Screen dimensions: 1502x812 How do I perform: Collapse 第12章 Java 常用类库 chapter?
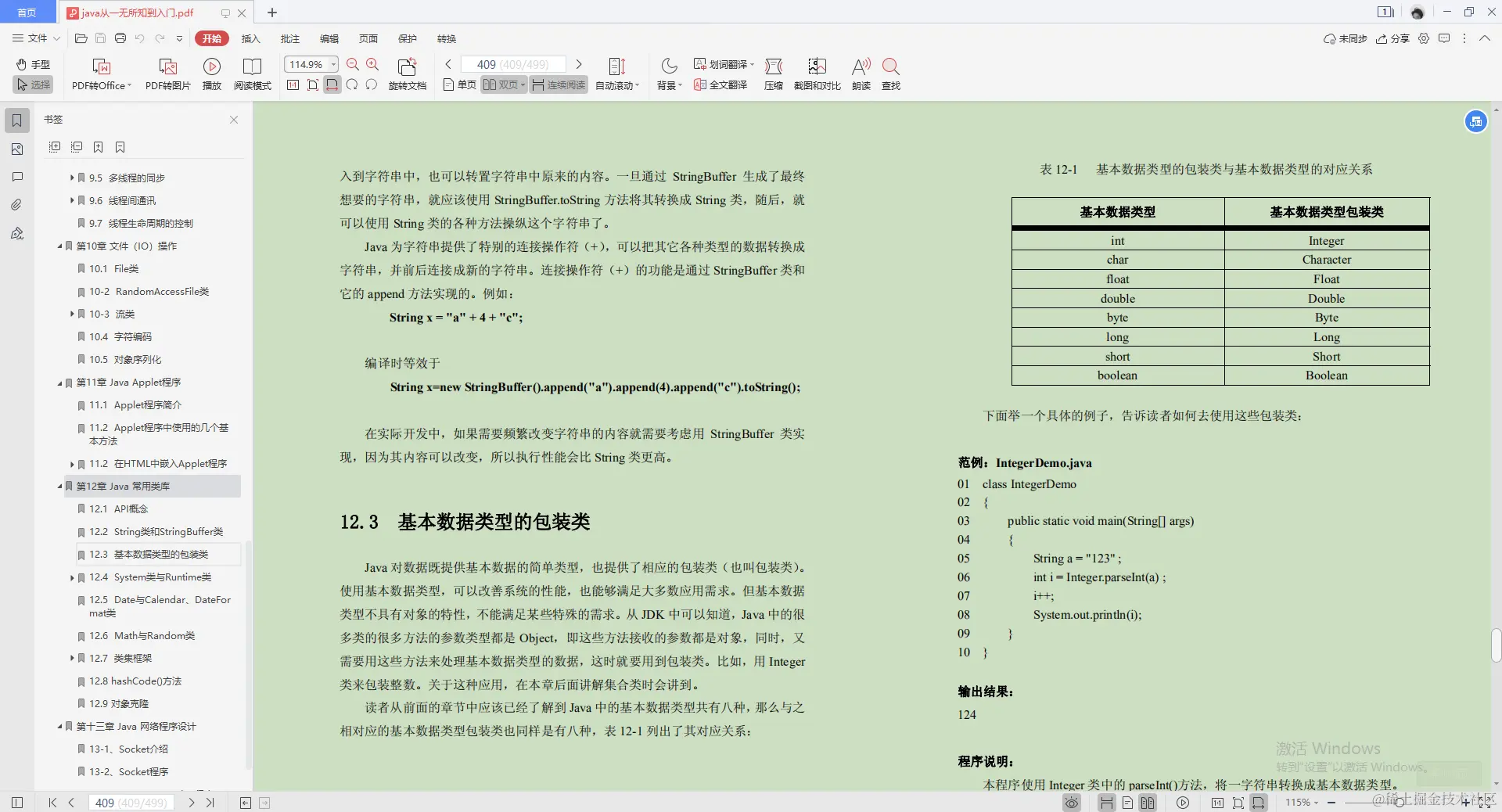point(61,486)
